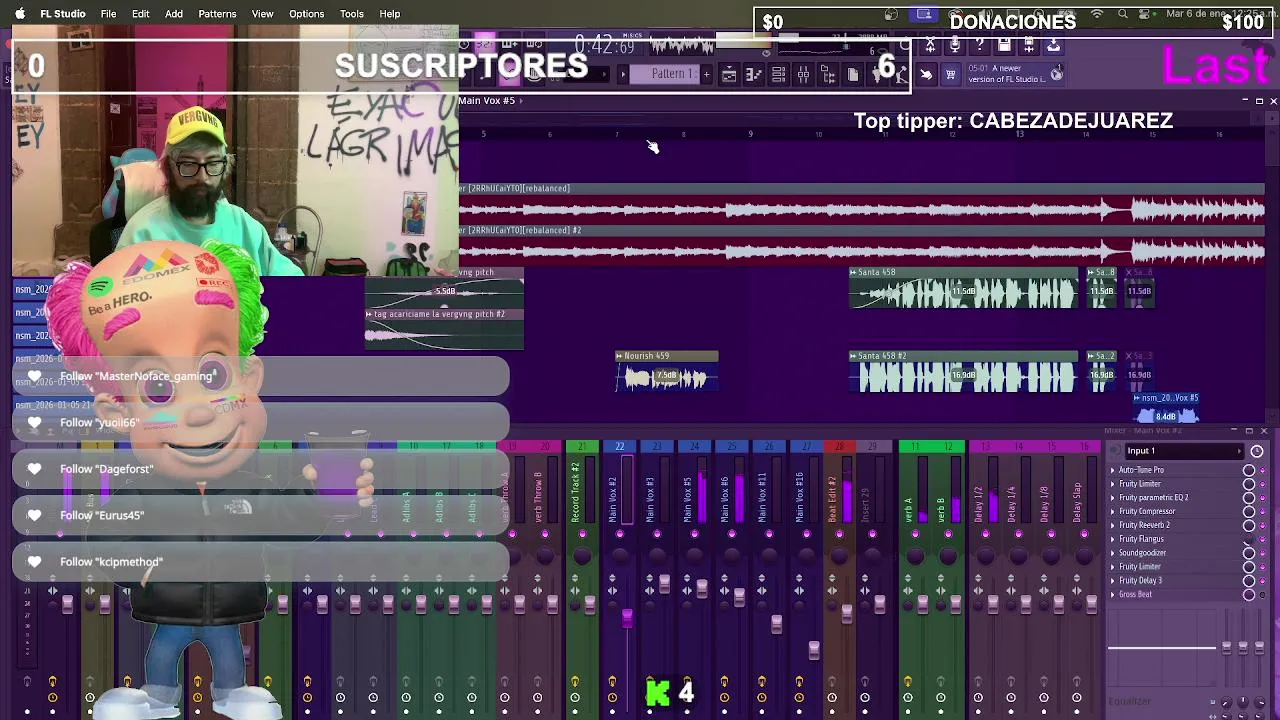Select the Record Track #2 mixer track label
Viewport: 1280px width, 720px height.
576,492
